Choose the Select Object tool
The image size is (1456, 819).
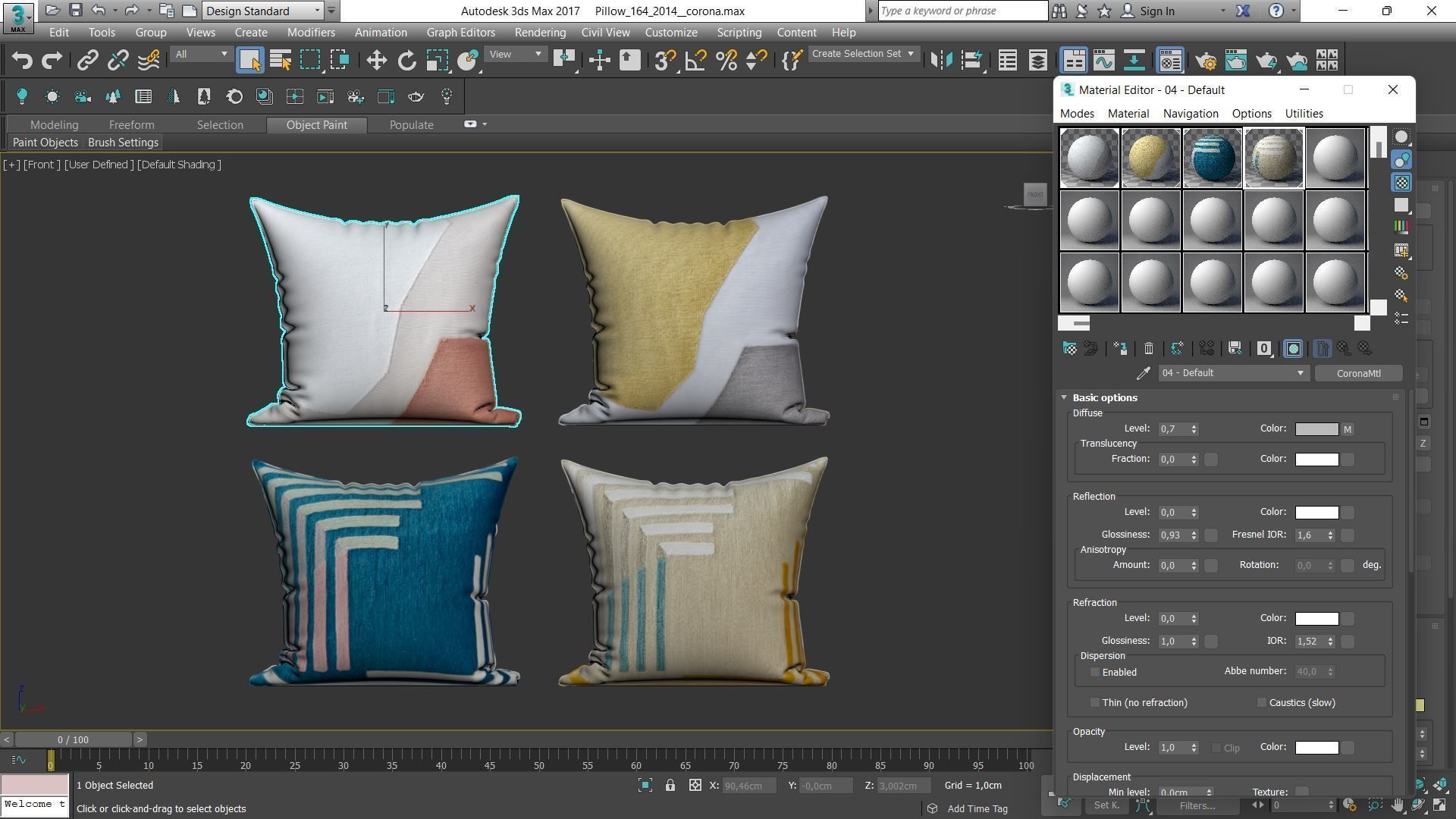(249, 61)
